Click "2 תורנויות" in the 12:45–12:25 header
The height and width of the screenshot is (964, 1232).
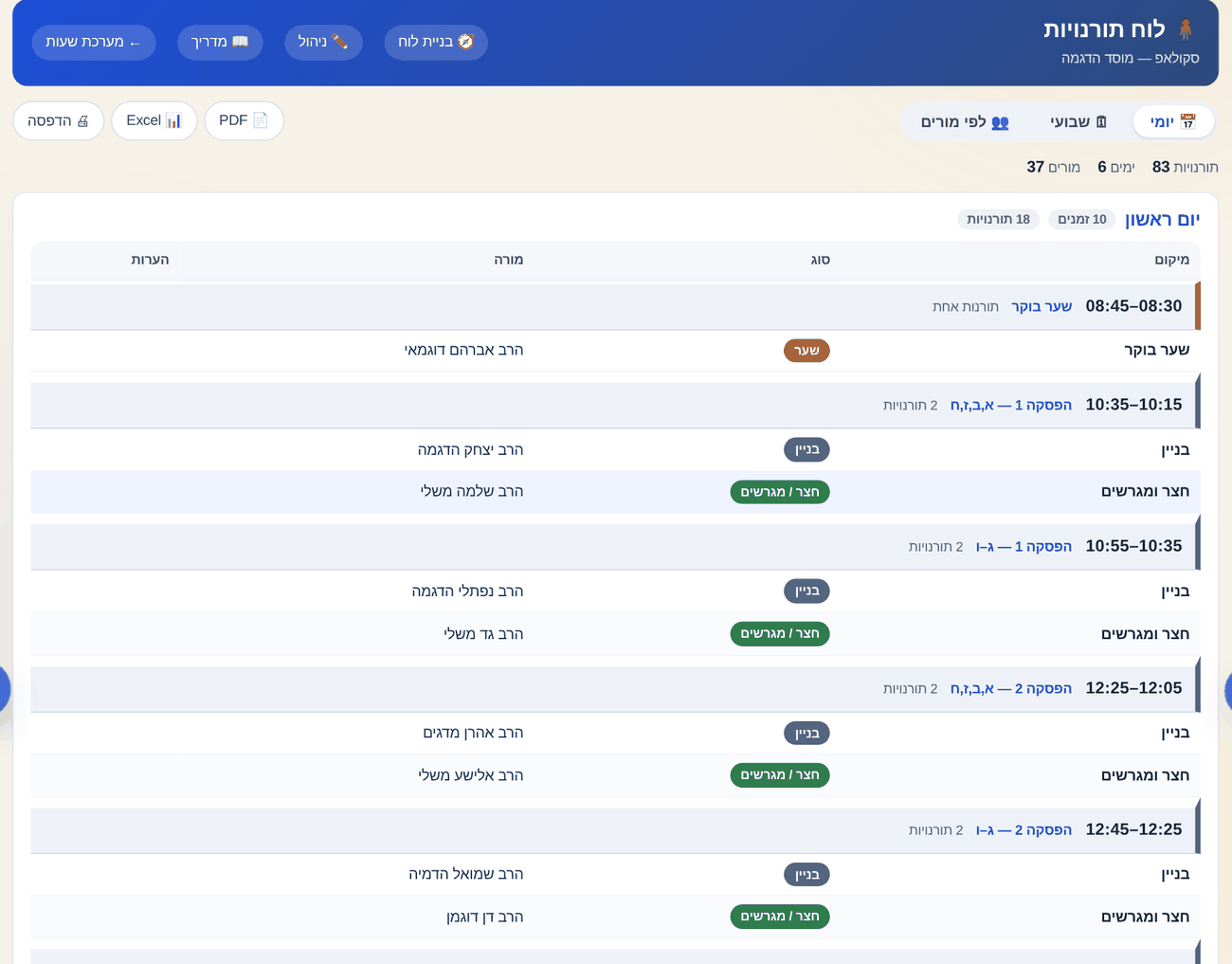935,829
